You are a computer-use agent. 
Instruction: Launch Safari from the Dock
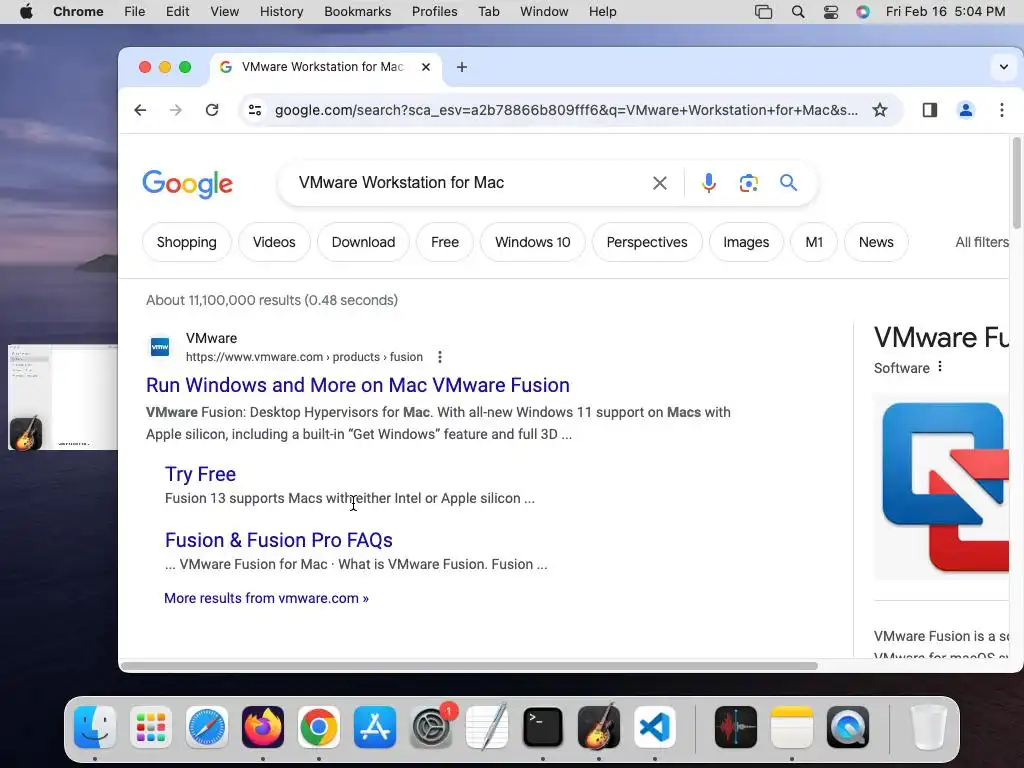[207, 727]
